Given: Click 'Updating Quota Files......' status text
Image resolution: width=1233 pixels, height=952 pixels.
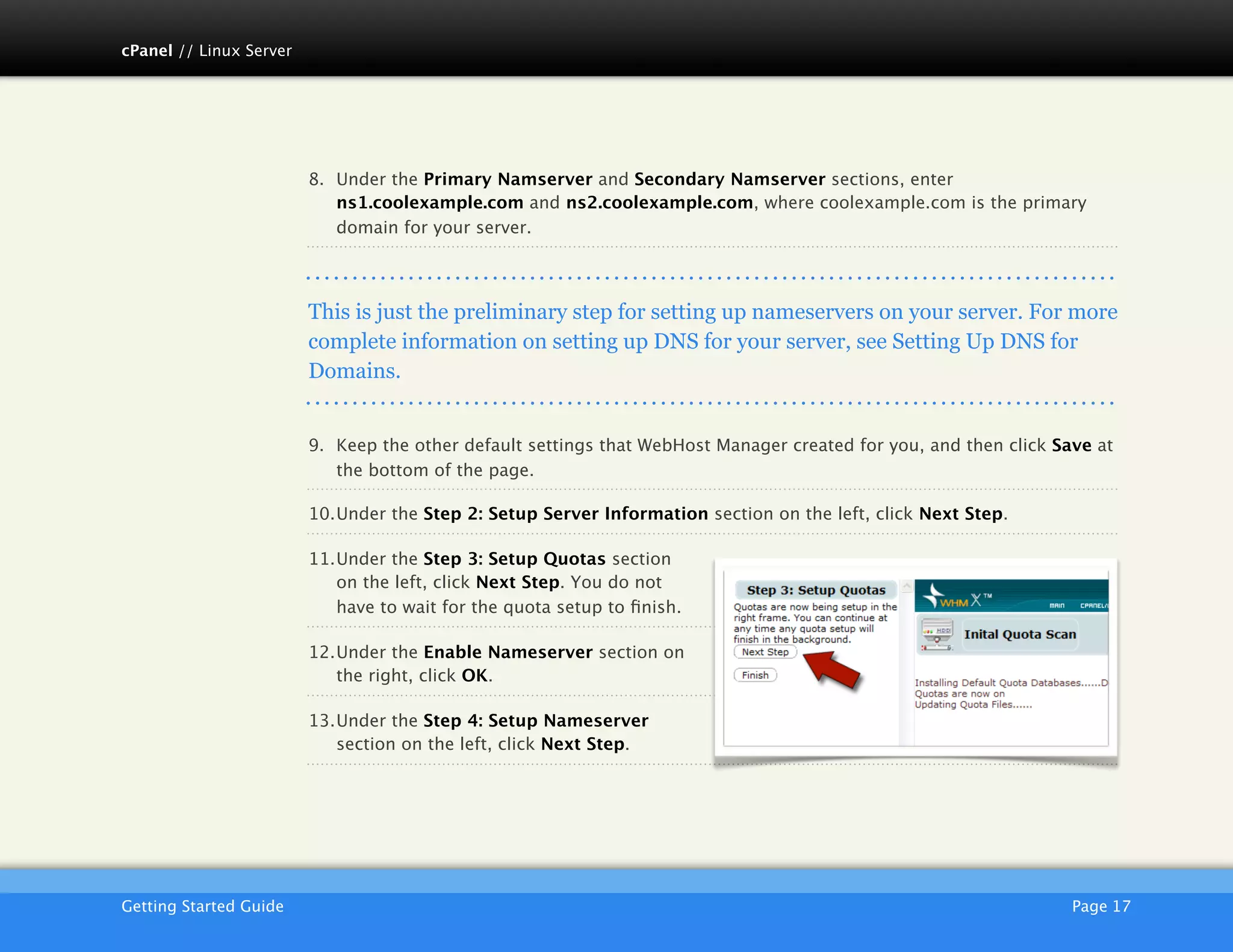Looking at the screenshot, I should point(973,705).
